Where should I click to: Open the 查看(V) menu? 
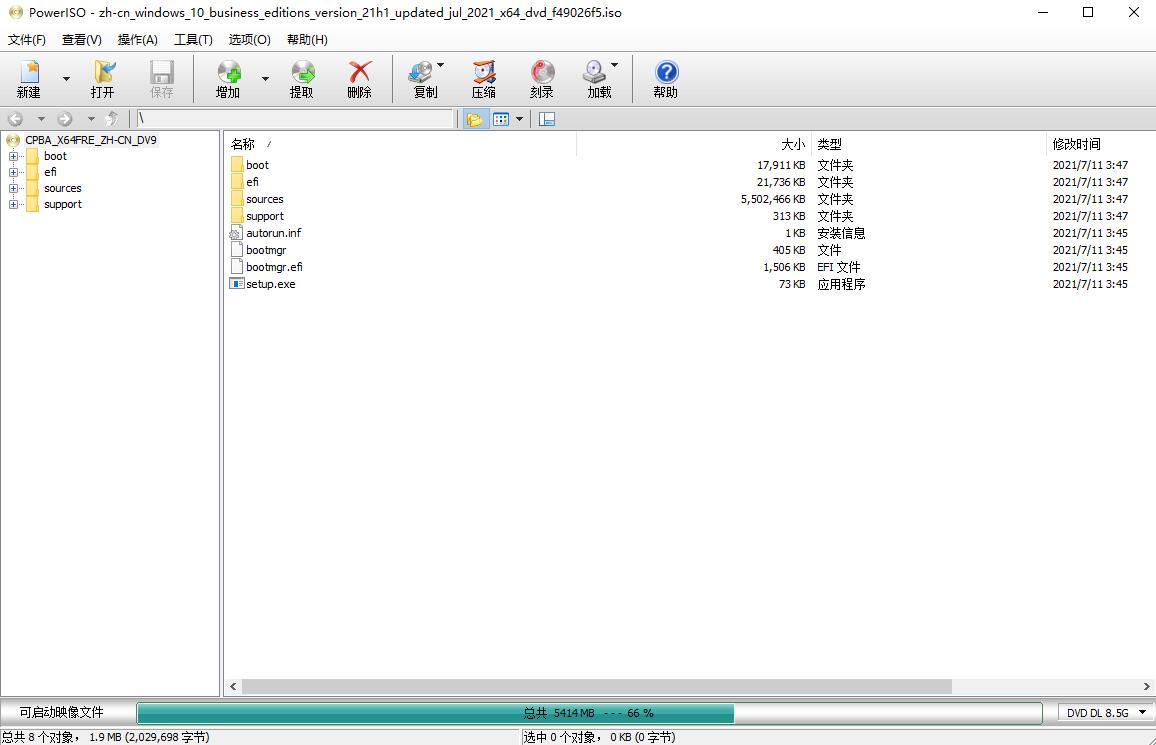pyautogui.click(x=81, y=39)
